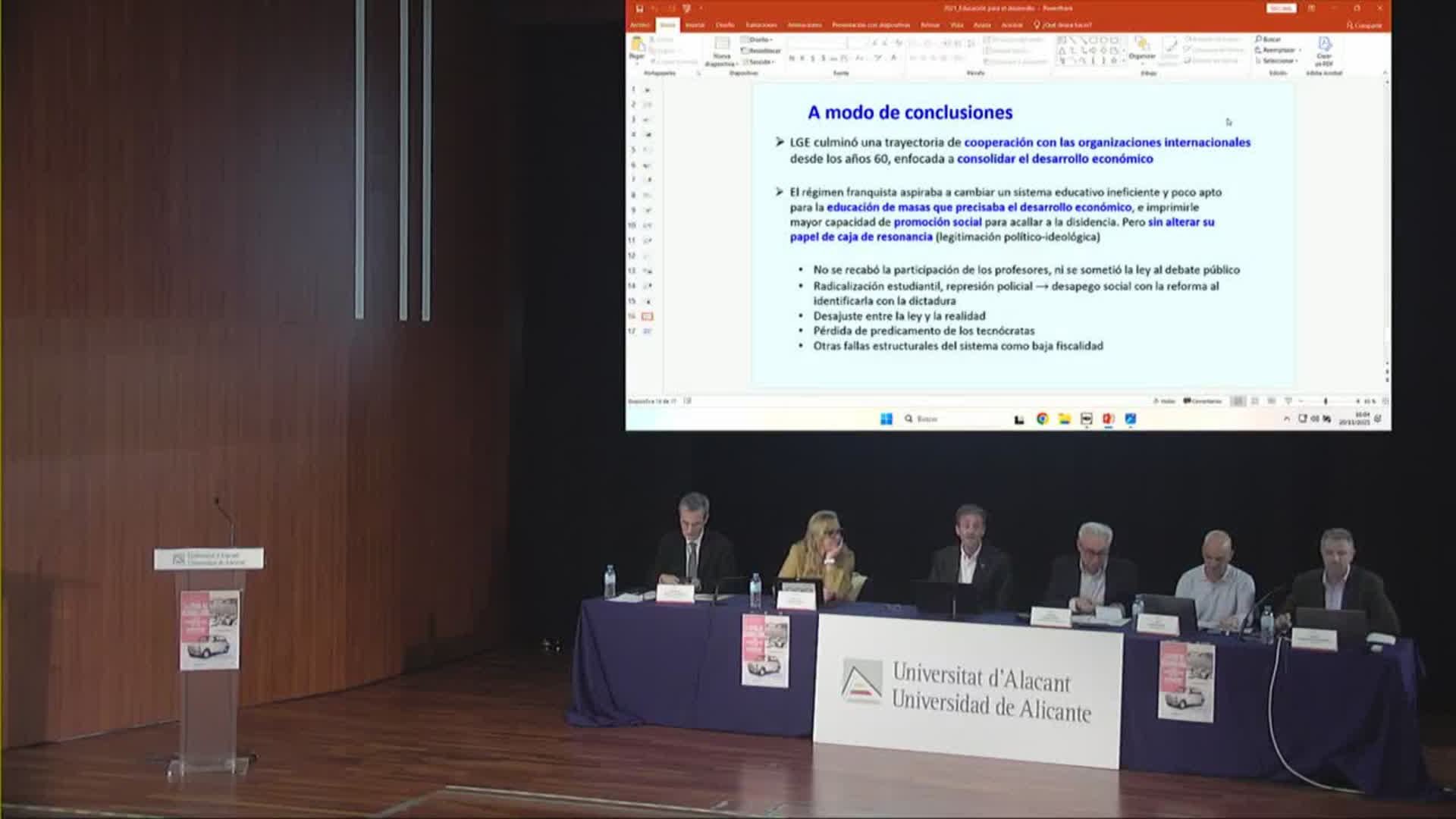
Task: Open Google Chrome from the taskbar
Action: [1042, 419]
